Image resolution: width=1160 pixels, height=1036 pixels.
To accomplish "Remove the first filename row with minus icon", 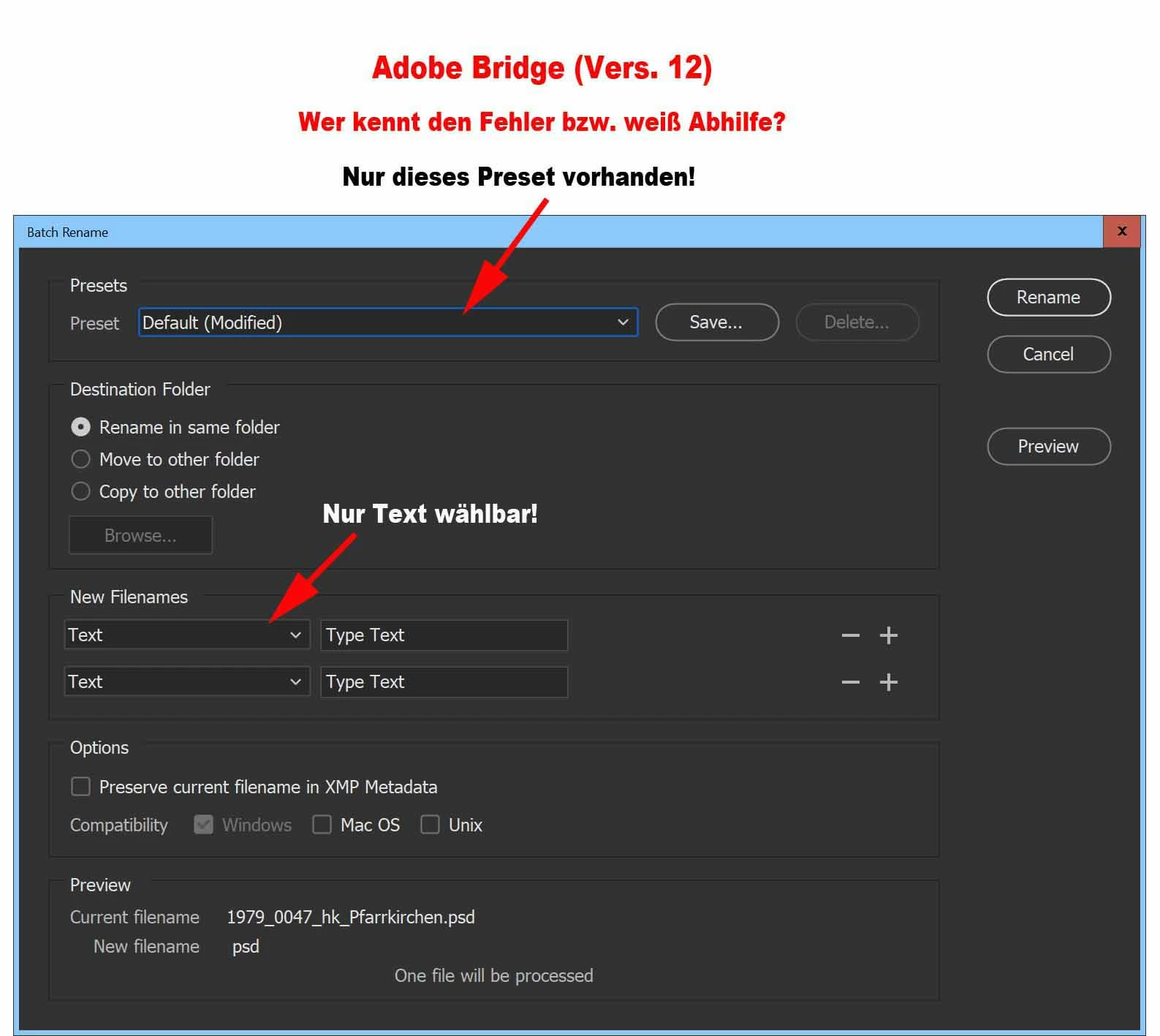I will (x=850, y=635).
